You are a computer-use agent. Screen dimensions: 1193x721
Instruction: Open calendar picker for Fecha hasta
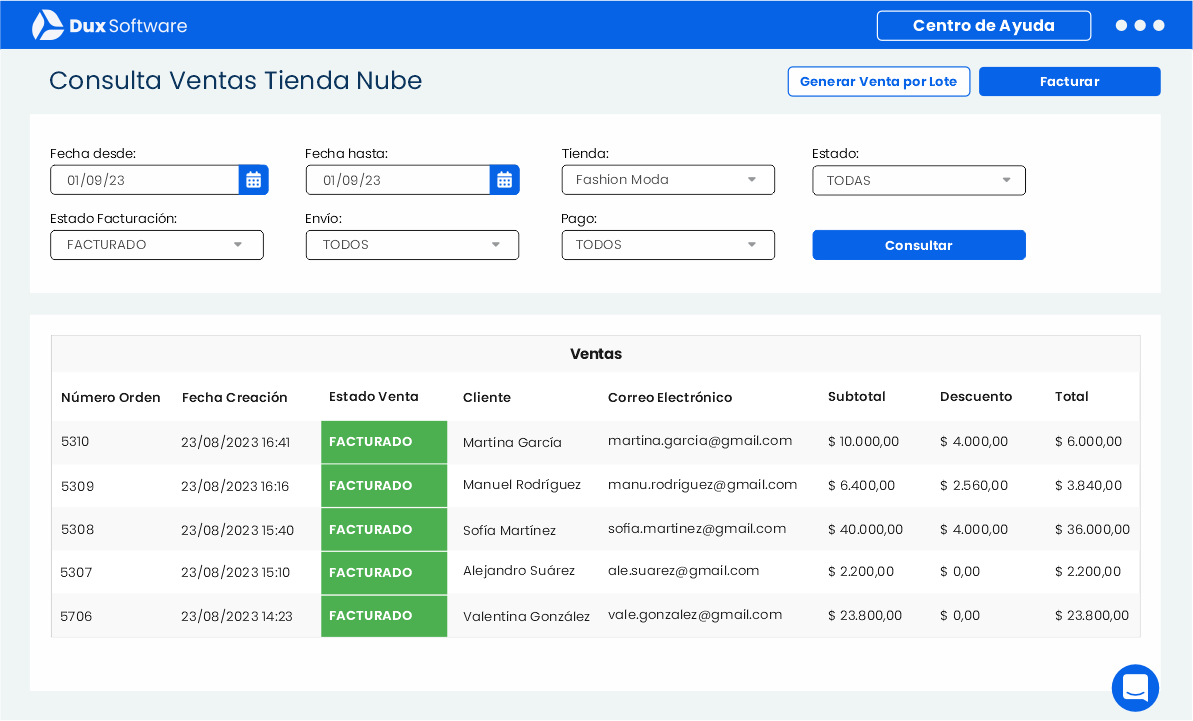tap(504, 180)
